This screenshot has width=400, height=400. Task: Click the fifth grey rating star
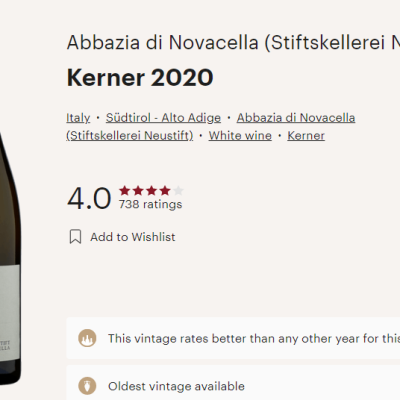pyautogui.click(x=178, y=191)
